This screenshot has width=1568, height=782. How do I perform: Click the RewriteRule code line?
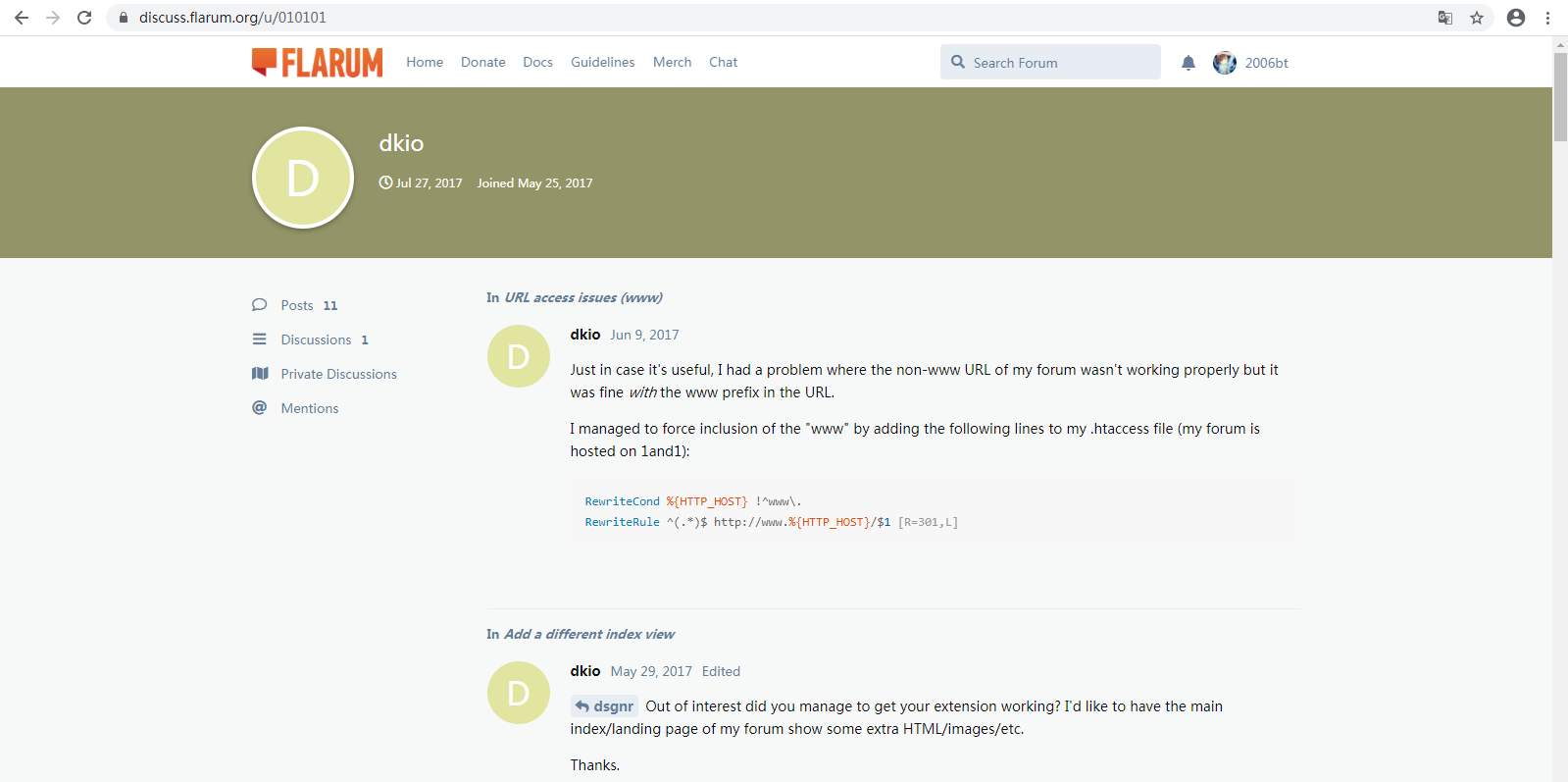pyautogui.click(x=772, y=522)
